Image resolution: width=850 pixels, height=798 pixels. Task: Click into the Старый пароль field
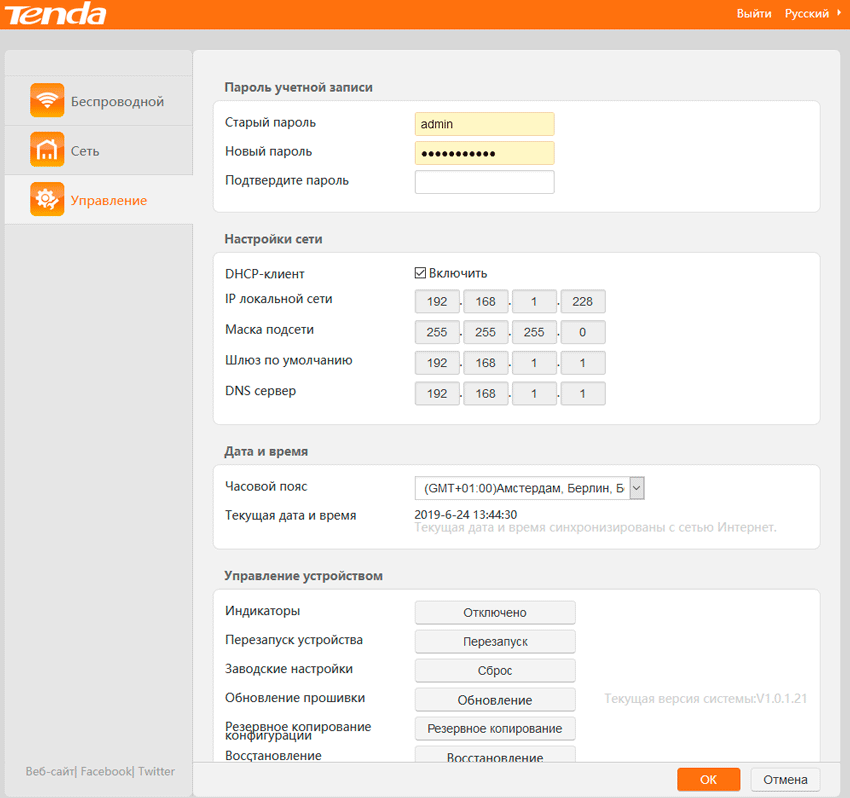coord(484,124)
